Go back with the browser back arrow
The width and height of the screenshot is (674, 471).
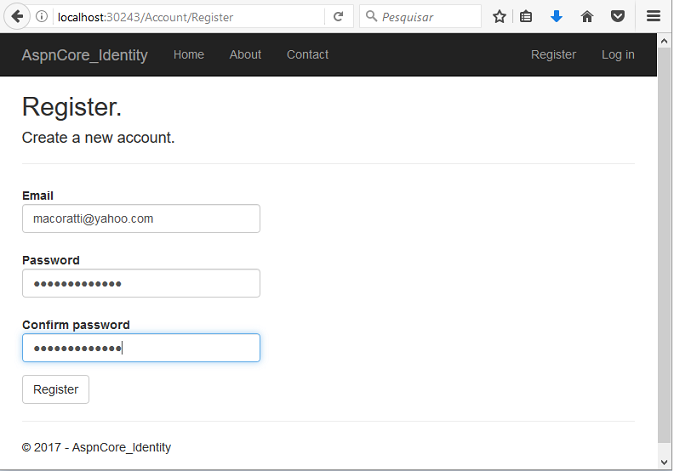point(17,17)
